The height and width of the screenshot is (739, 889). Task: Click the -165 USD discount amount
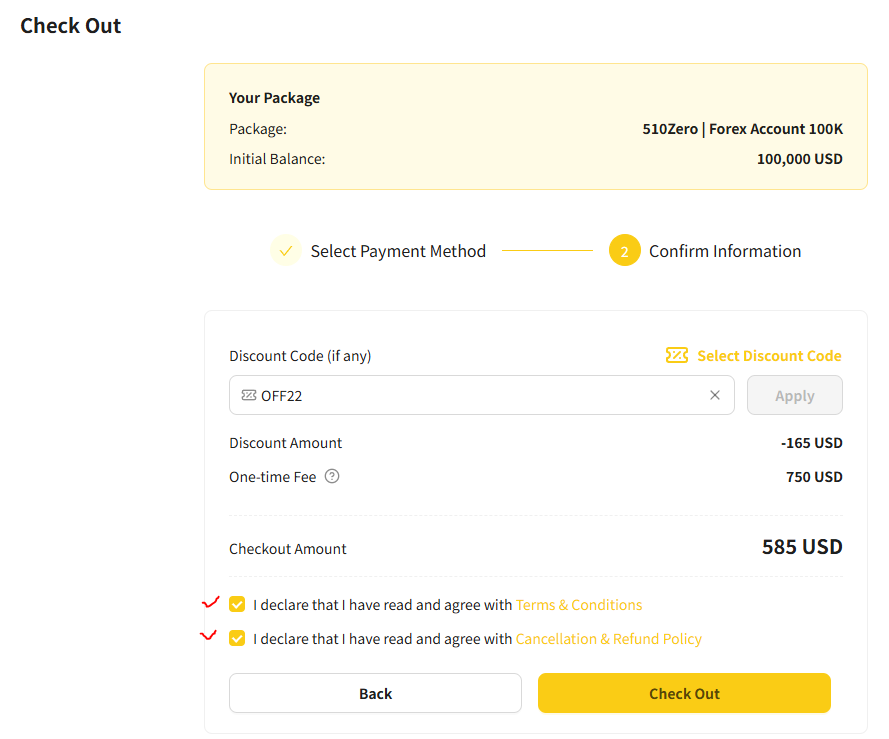(811, 443)
